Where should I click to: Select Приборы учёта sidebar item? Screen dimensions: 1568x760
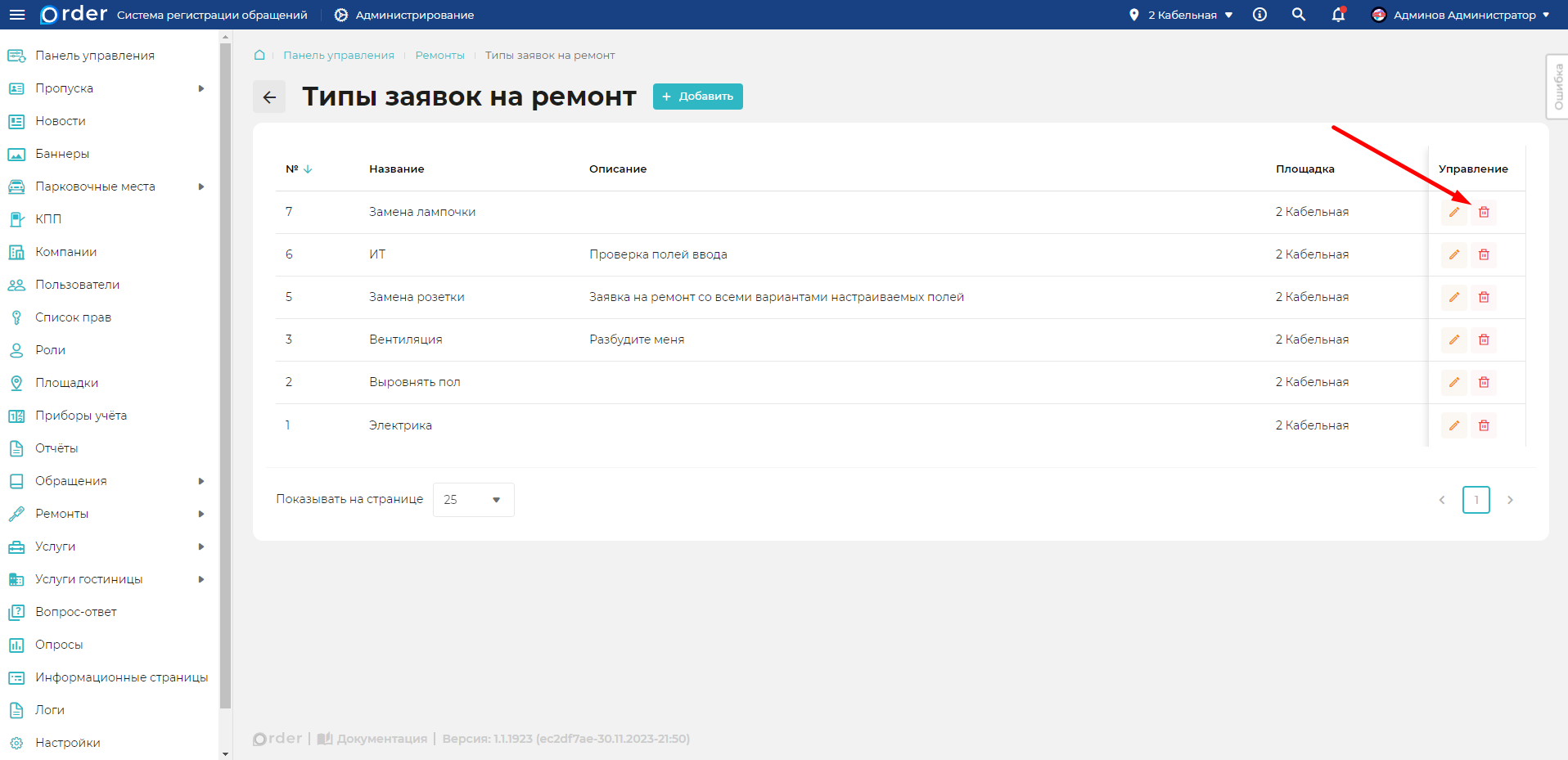tap(80, 416)
